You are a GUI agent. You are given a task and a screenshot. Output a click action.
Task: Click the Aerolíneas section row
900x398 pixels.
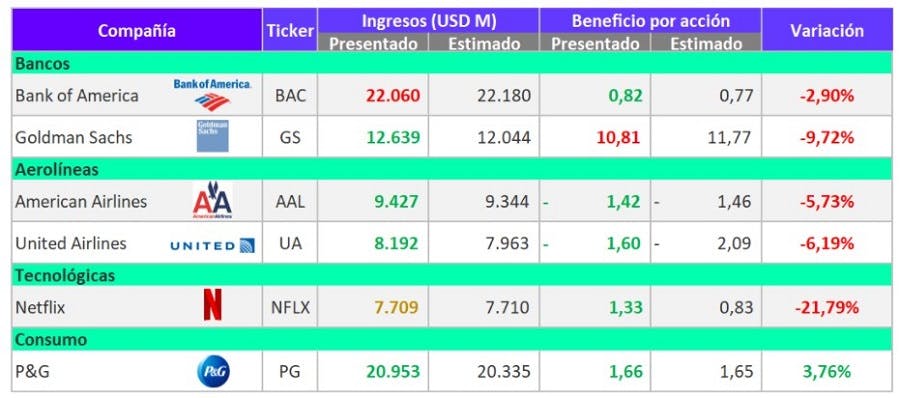click(452, 169)
